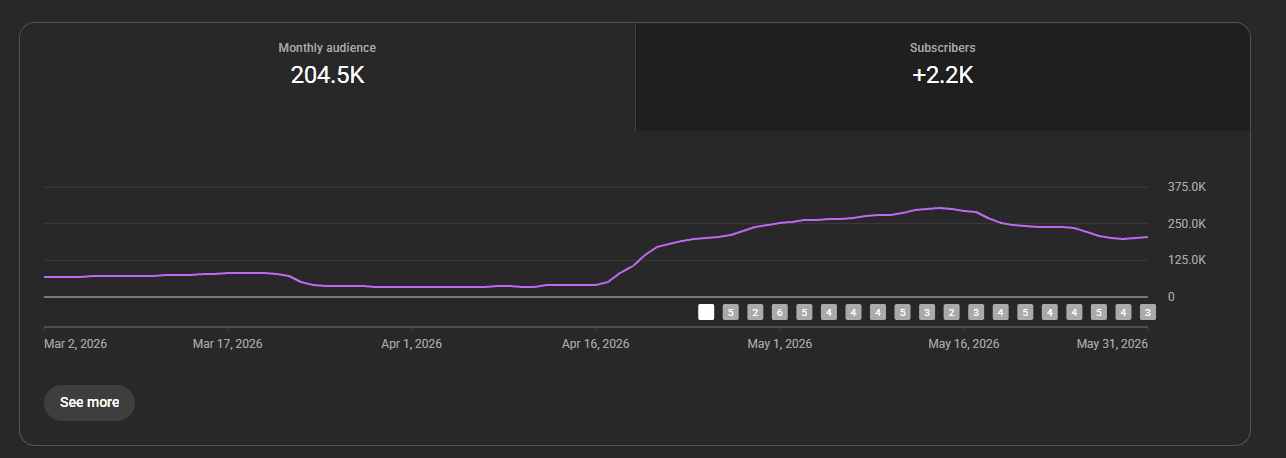Click the May 31, 2026 date label
The image size is (1286, 458).
click(1111, 344)
